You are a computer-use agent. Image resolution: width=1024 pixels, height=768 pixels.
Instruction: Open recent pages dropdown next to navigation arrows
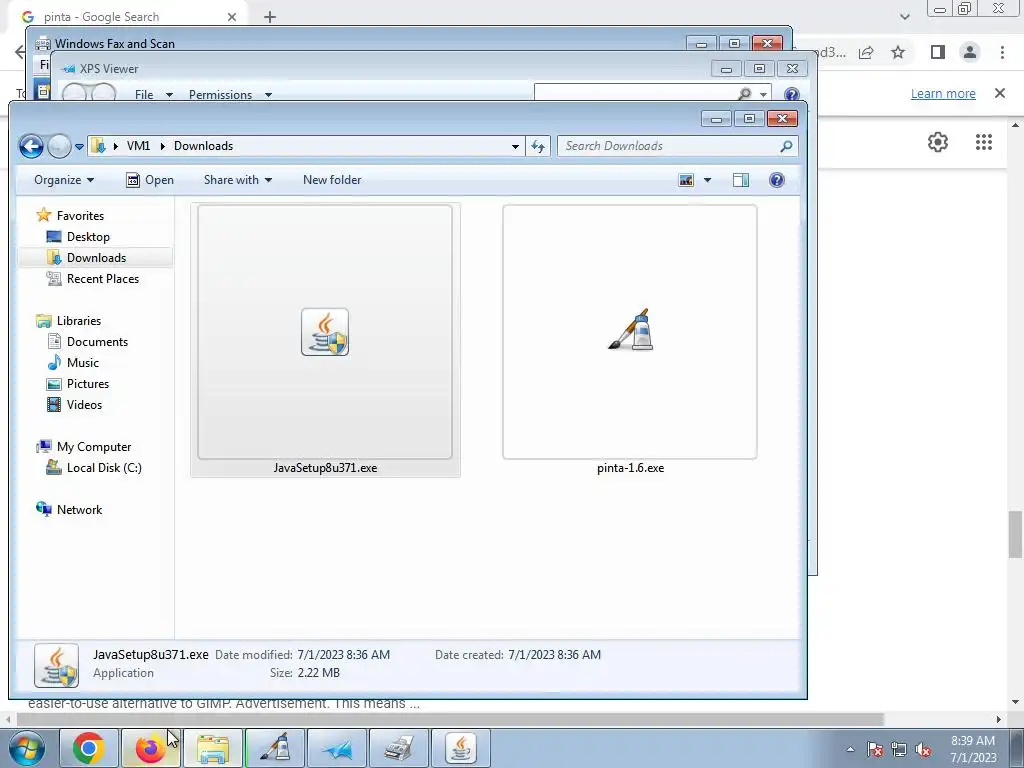pyautogui.click(x=79, y=147)
